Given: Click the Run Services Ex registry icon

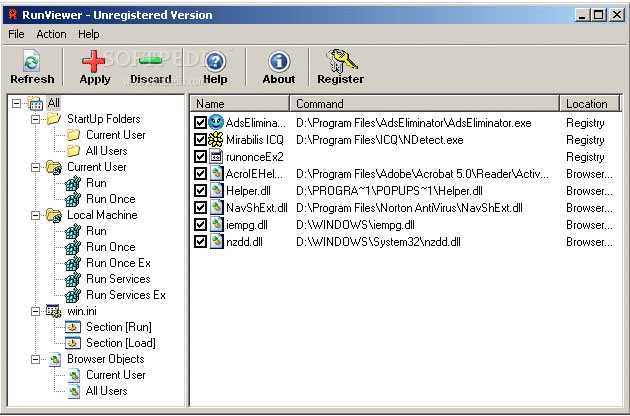Looking at the screenshot, I should pyautogui.click(x=73, y=295).
